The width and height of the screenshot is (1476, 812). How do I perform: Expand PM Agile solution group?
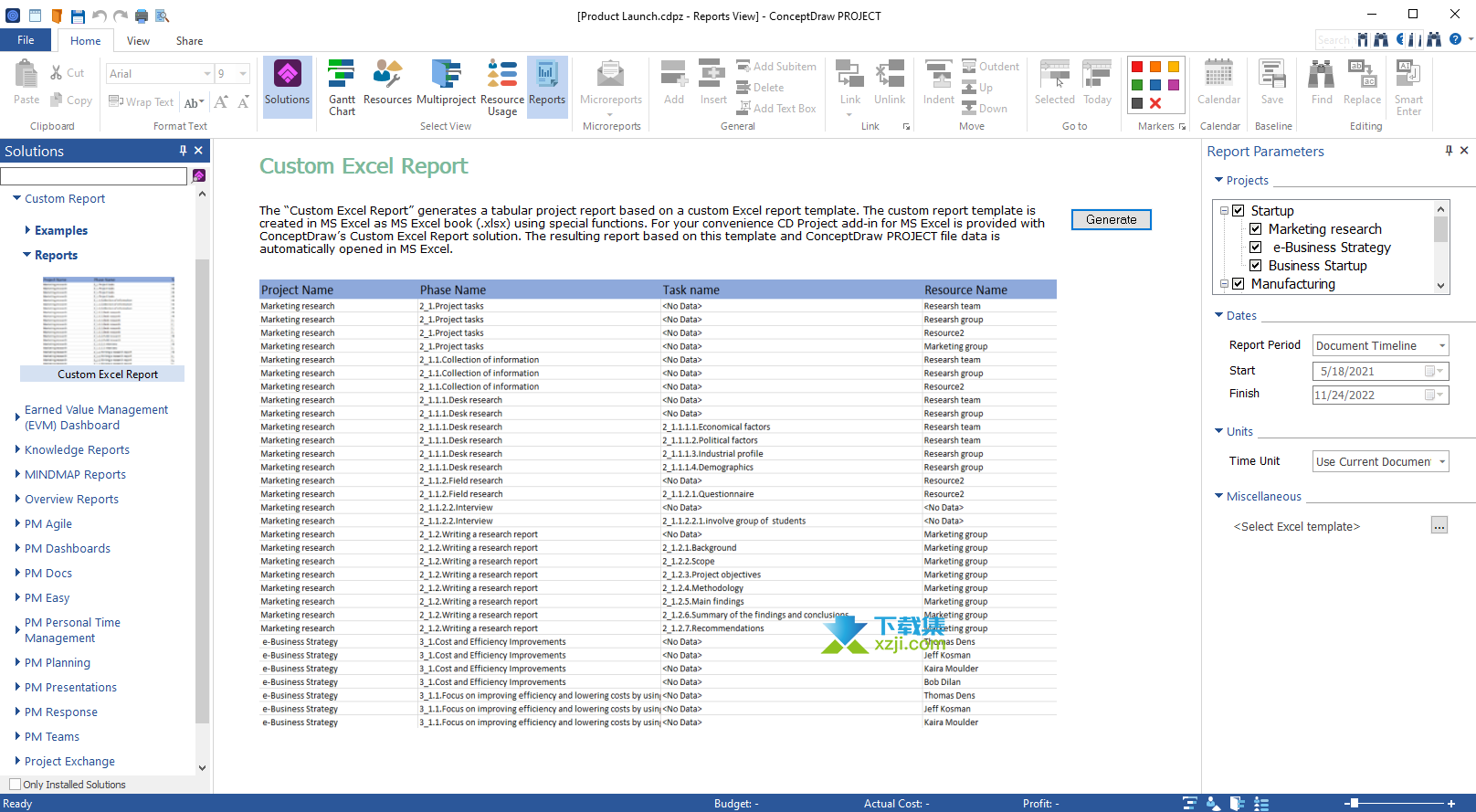pos(17,524)
